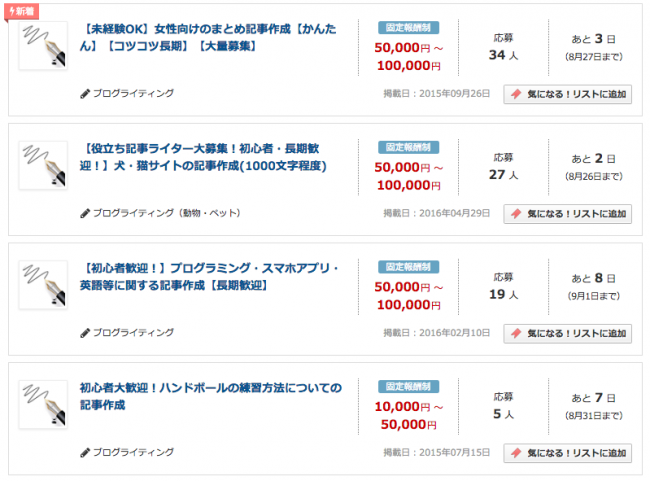Select the ブログライティング(動物・ペット) category link
The height and width of the screenshot is (481, 650).
166,213
